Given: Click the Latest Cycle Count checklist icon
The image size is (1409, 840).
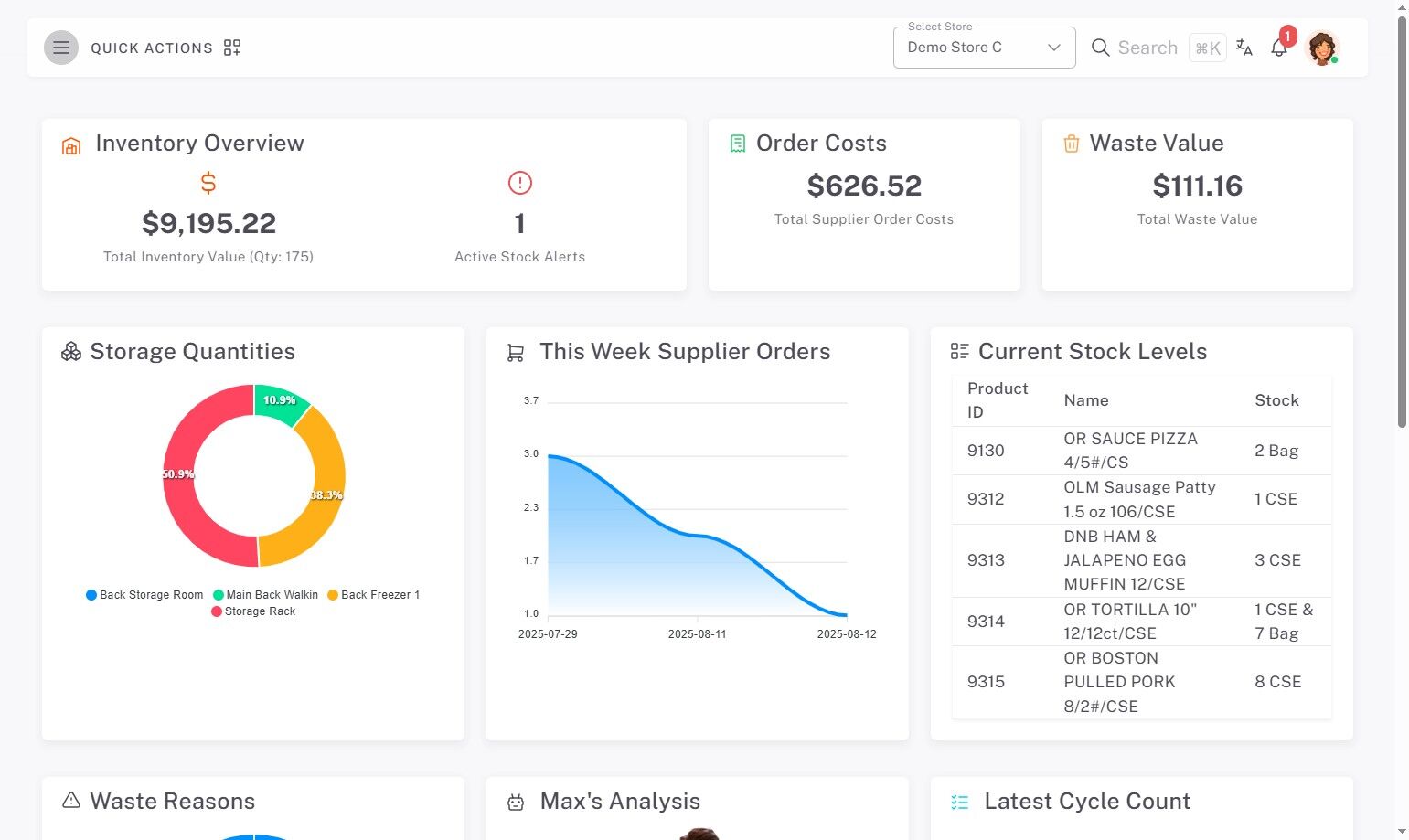Looking at the screenshot, I should (959, 802).
